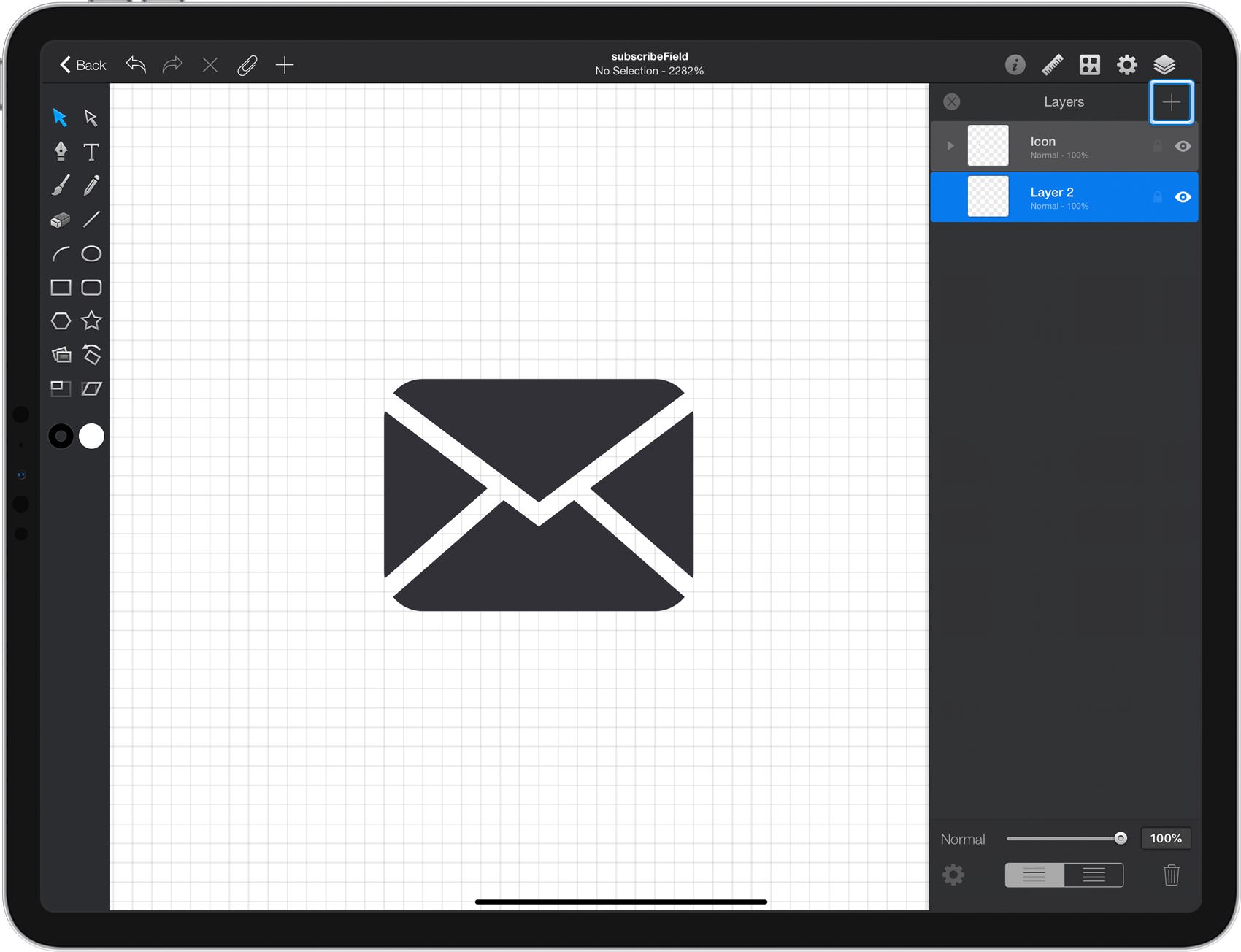Image resolution: width=1241 pixels, height=952 pixels.
Task: Add a new layer with plus button
Action: pos(1171,102)
